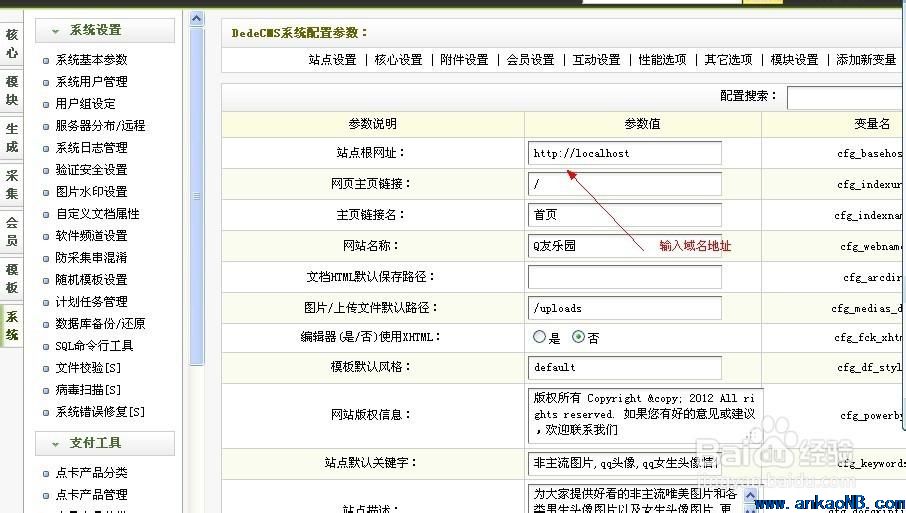Expand the 支付工具 section header
Image resolution: width=906 pixels, height=513 pixels.
(x=104, y=443)
